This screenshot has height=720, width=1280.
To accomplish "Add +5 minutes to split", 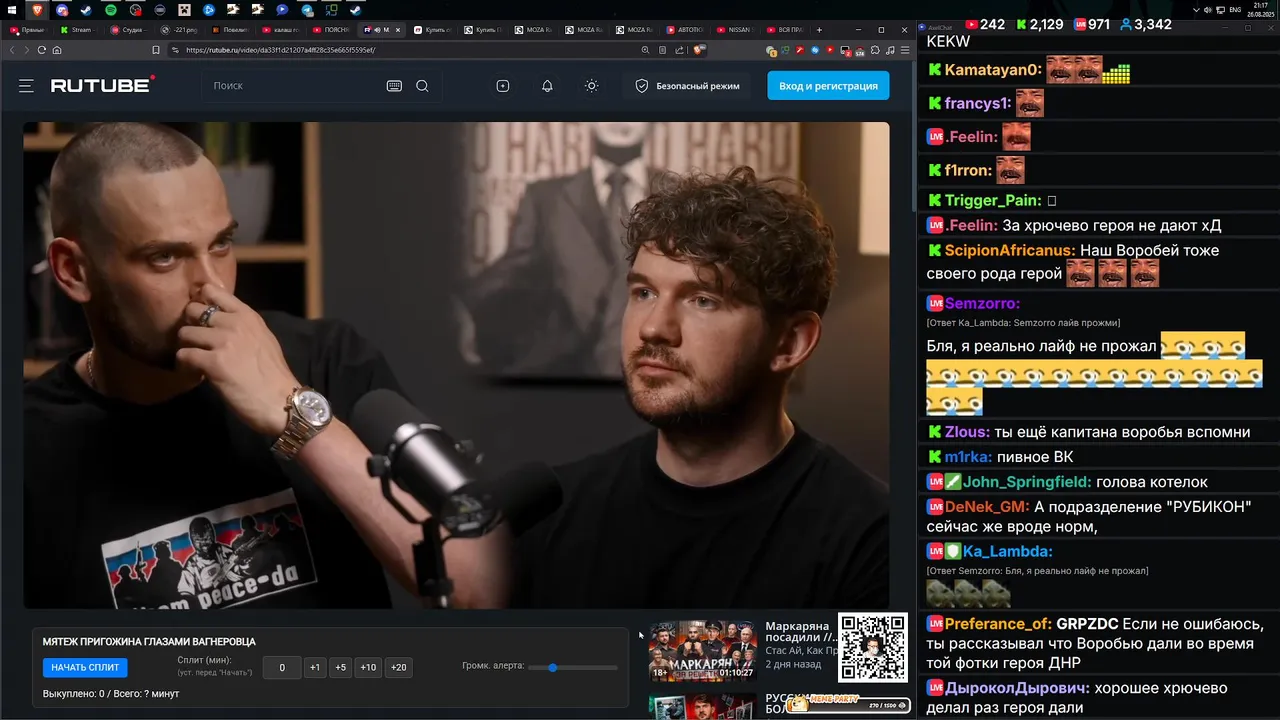I will (x=341, y=667).
